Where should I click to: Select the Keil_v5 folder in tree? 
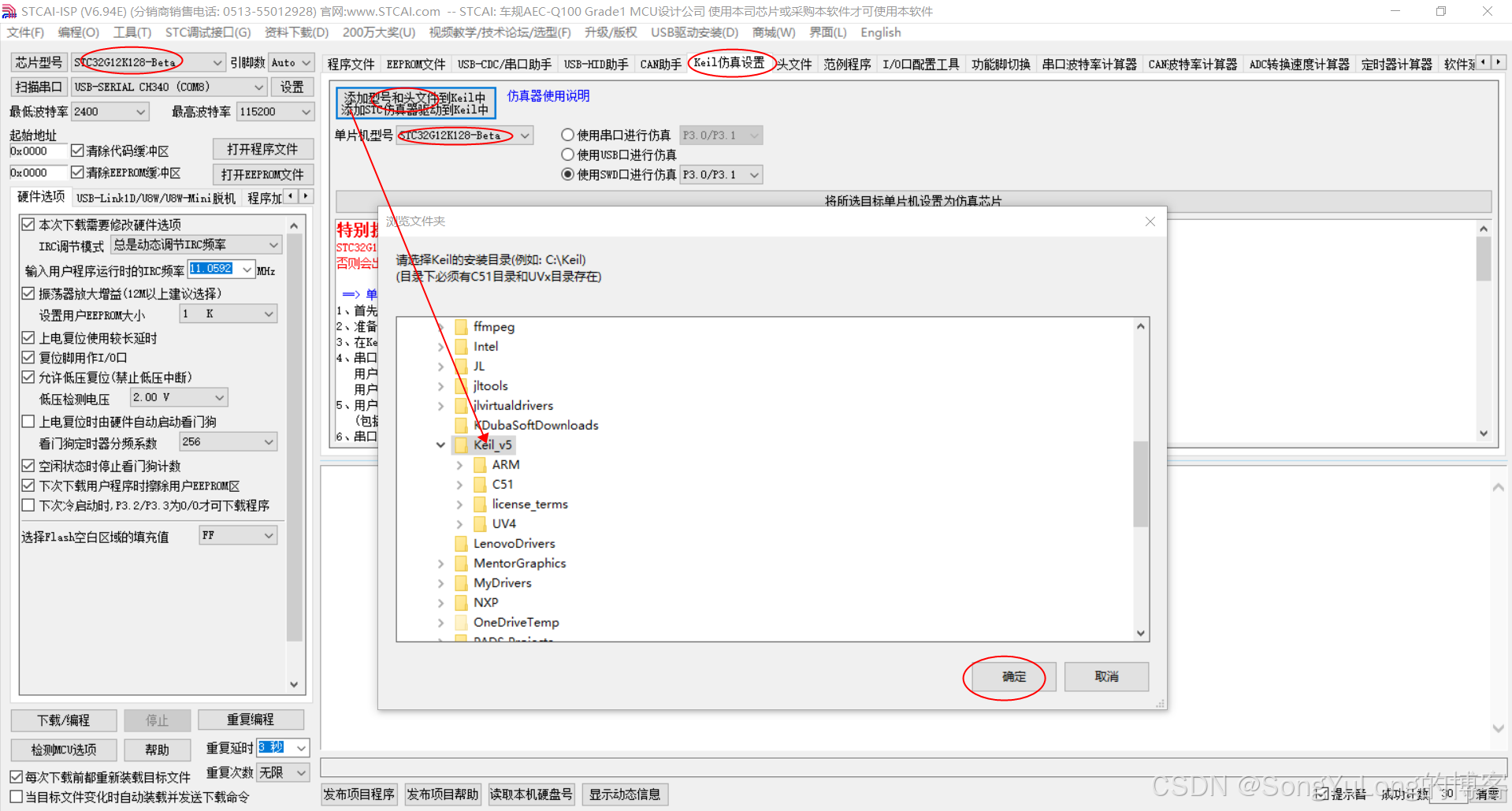tap(492, 445)
